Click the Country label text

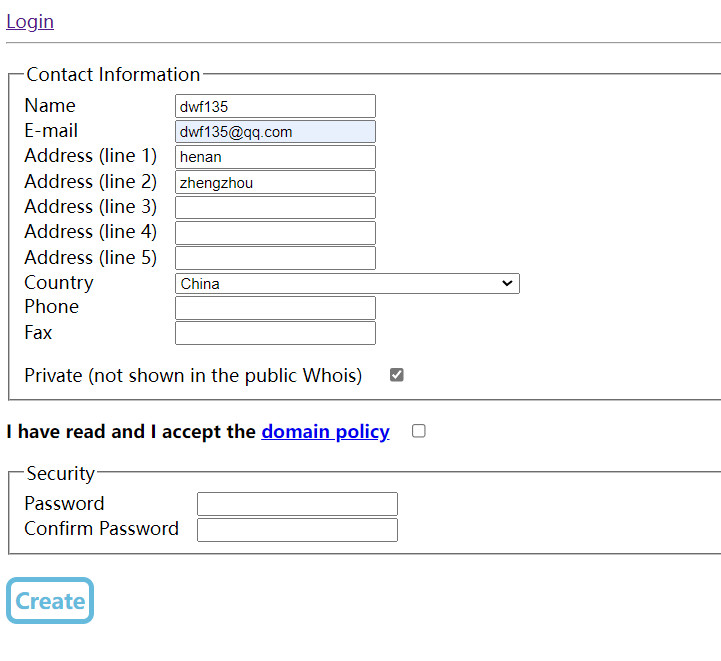click(x=59, y=283)
